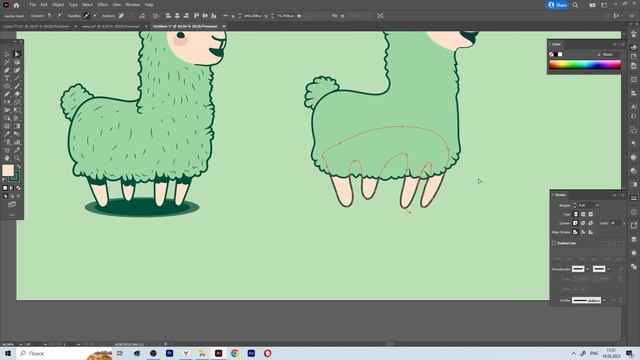This screenshot has height=360, width=640.
Task: Select the Zoom tool
Action: coord(17,158)
